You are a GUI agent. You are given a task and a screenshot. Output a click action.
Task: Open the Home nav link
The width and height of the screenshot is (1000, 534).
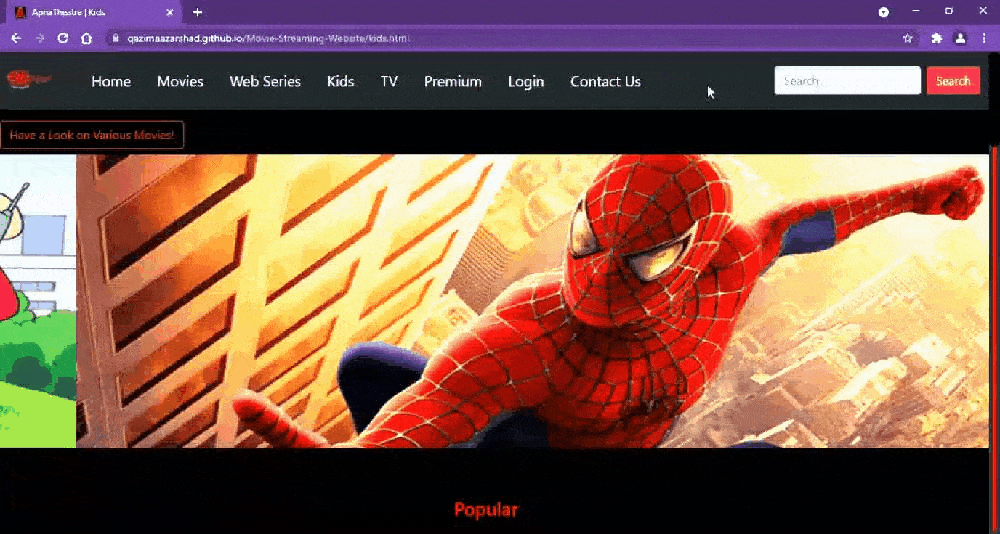111,82
